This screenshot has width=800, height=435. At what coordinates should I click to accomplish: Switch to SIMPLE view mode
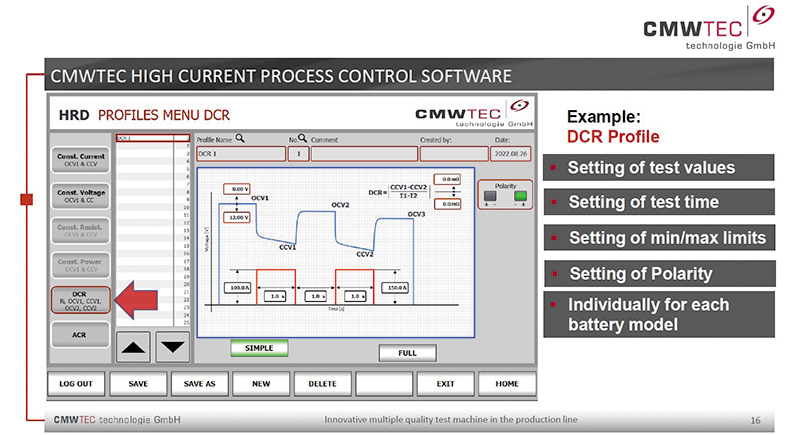tap(259, 348)
